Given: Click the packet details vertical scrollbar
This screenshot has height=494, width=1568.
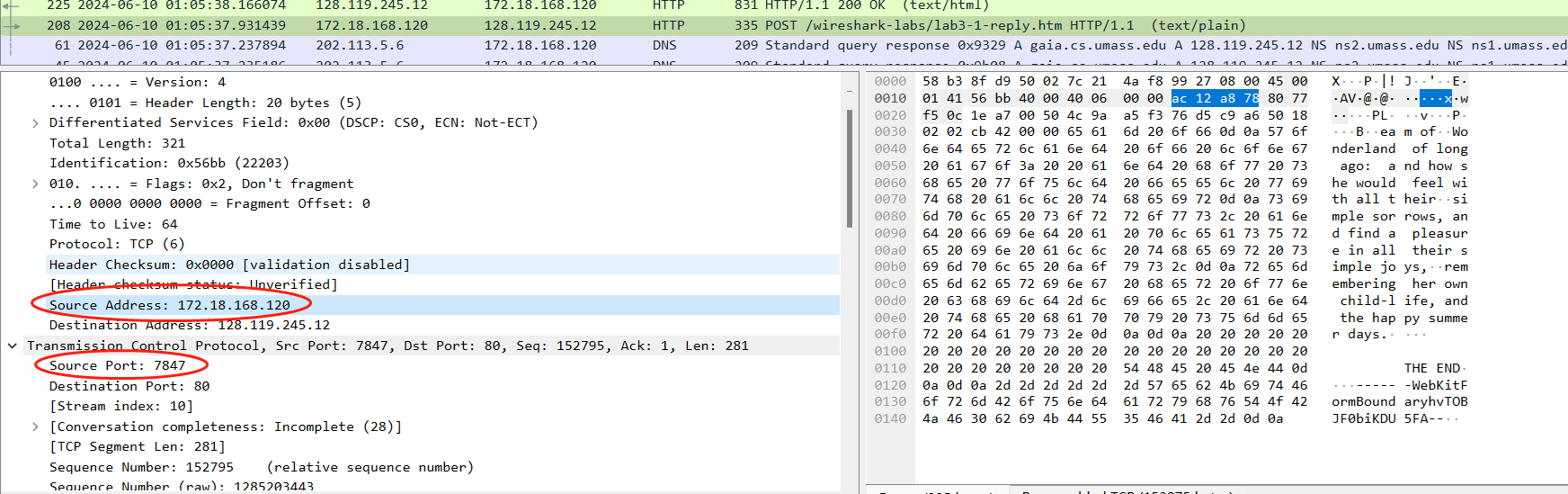Looking at the screenshot, I should click(x=850, y=171).
